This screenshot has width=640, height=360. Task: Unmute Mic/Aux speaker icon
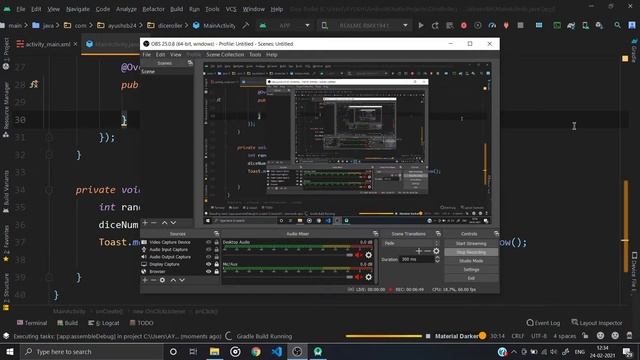359,277
